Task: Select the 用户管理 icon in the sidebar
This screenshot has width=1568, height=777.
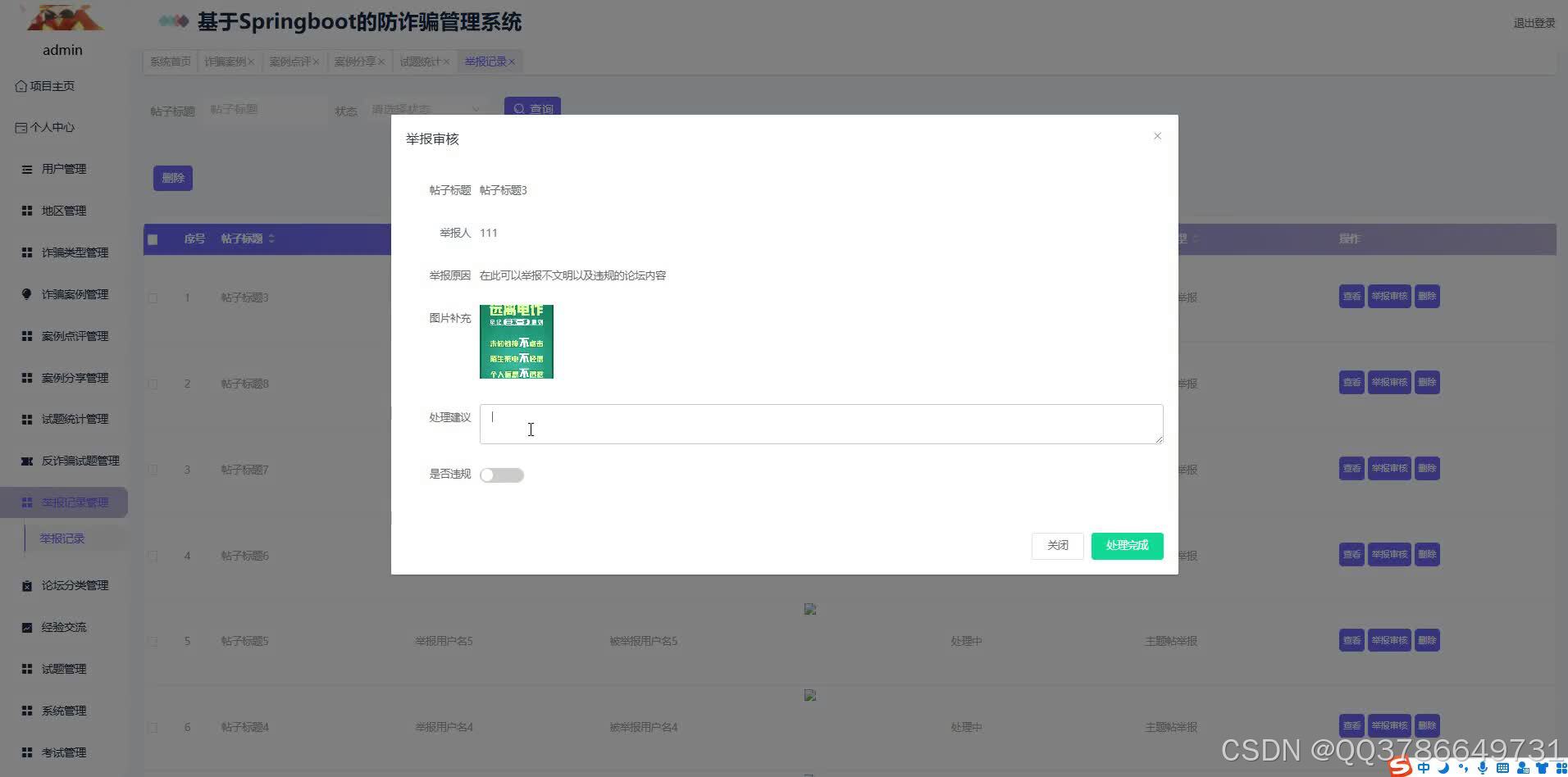Action: pos(26,169)
